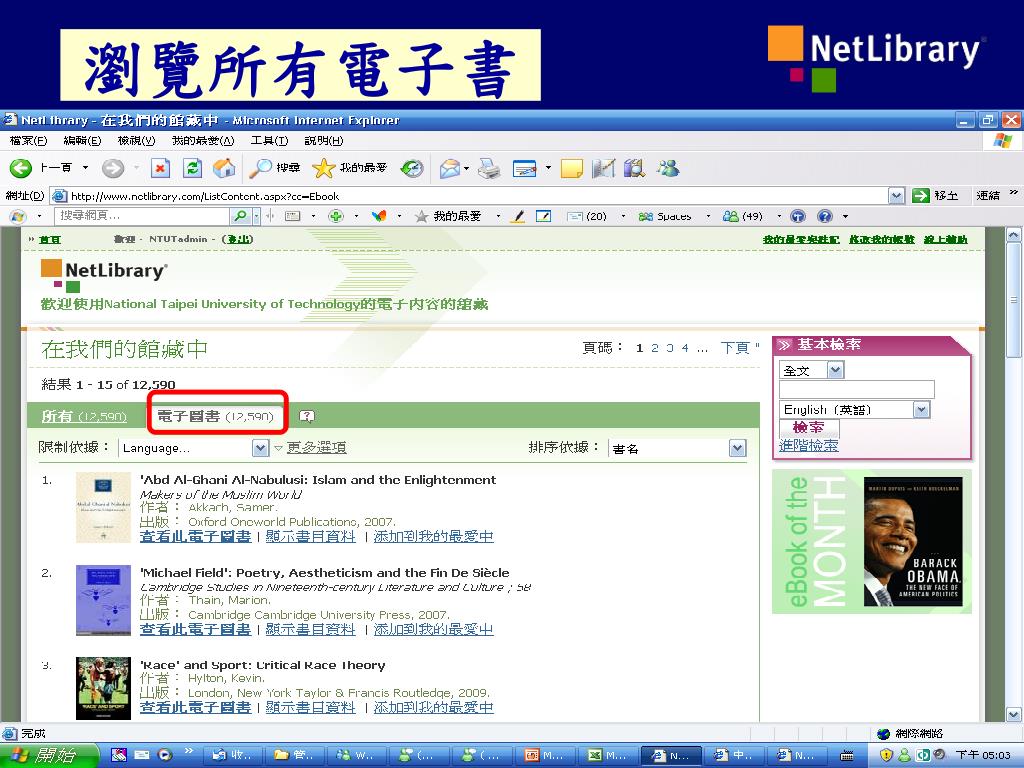The height and width of the screenshot is (768, 1024).
Task: Click the highlighter pen icon in Live toolbar
Action: (x=518, y=216)
